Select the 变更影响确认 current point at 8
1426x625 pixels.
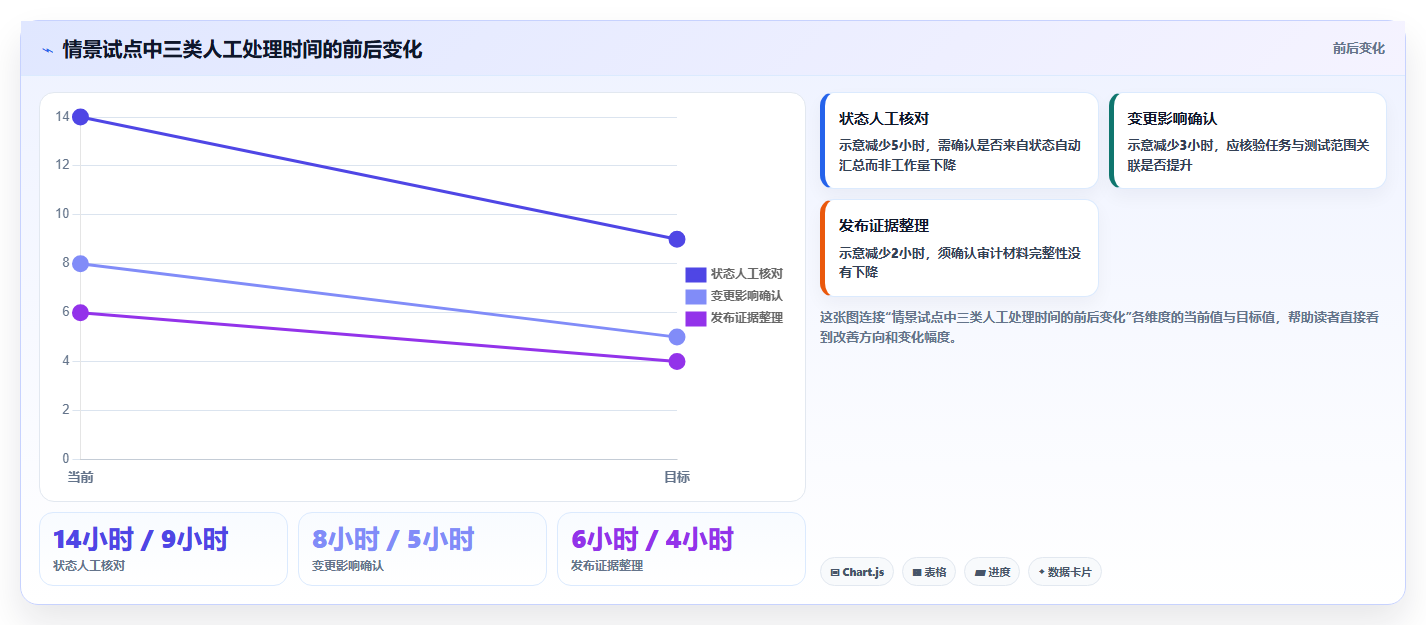[81, 264]
